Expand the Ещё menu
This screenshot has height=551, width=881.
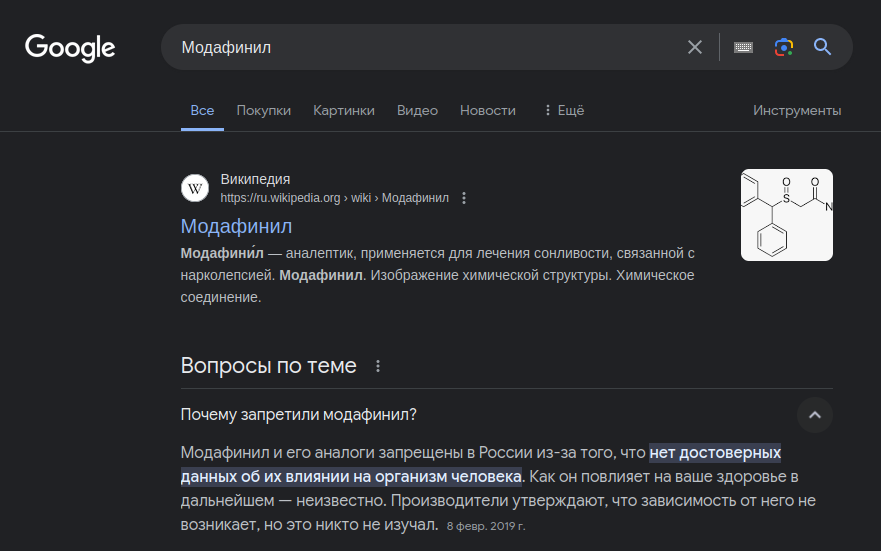pyautogui.click(x=564, y=111)
